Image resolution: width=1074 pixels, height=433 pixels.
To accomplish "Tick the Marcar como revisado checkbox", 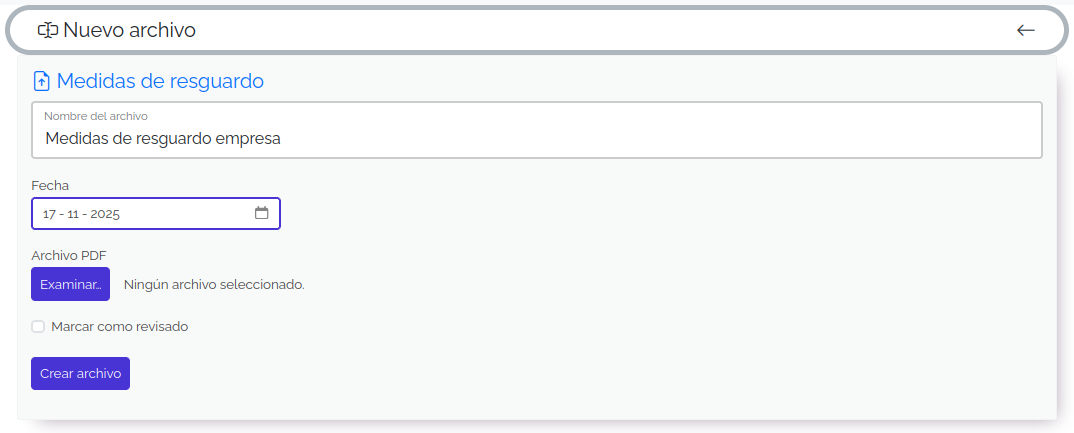I will [x=38, y=326].
